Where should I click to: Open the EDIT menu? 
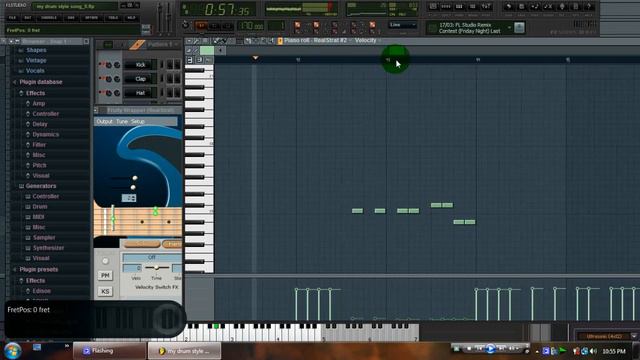click(28, 18)
